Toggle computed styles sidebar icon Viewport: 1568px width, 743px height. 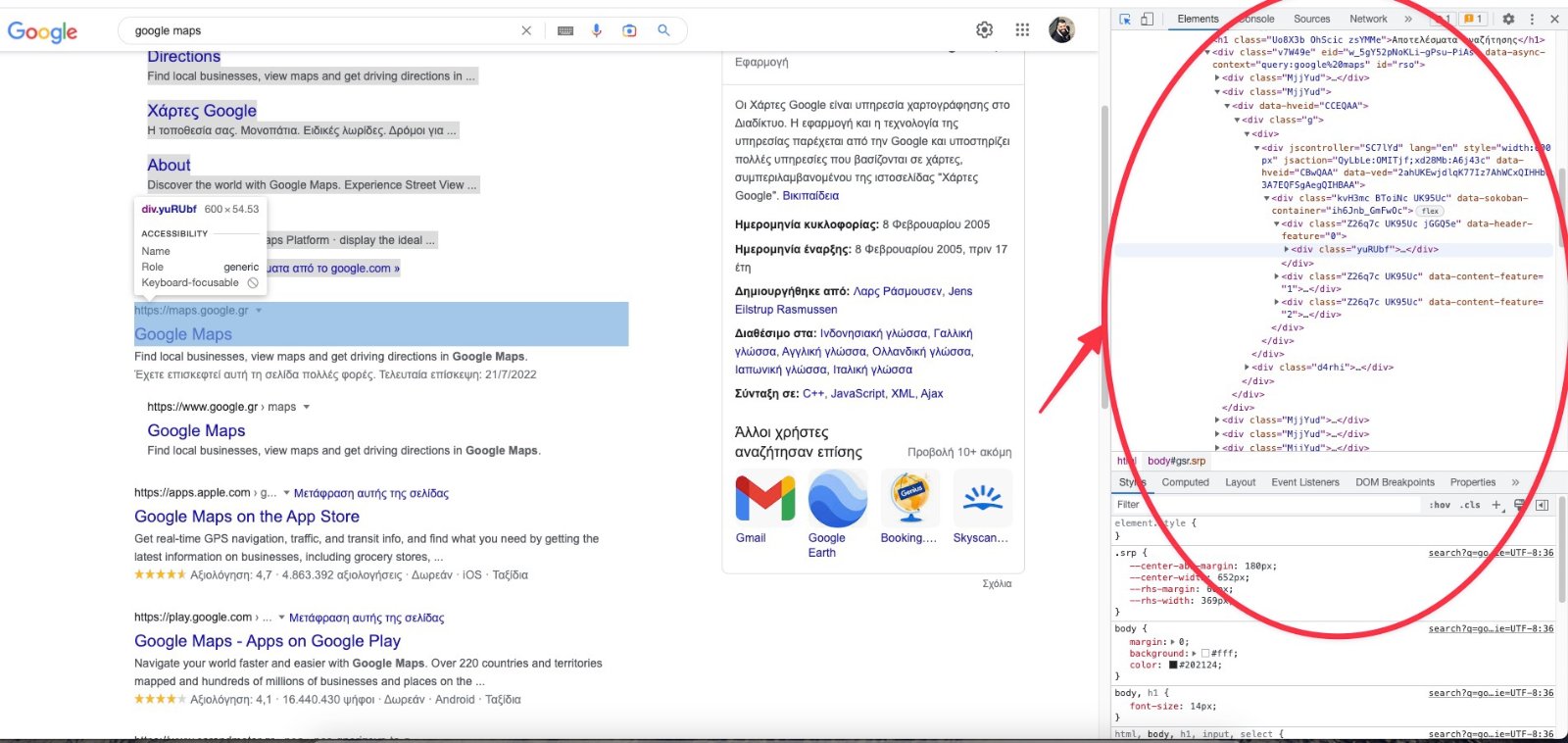pyautogui.click(x=1542, y=505)
